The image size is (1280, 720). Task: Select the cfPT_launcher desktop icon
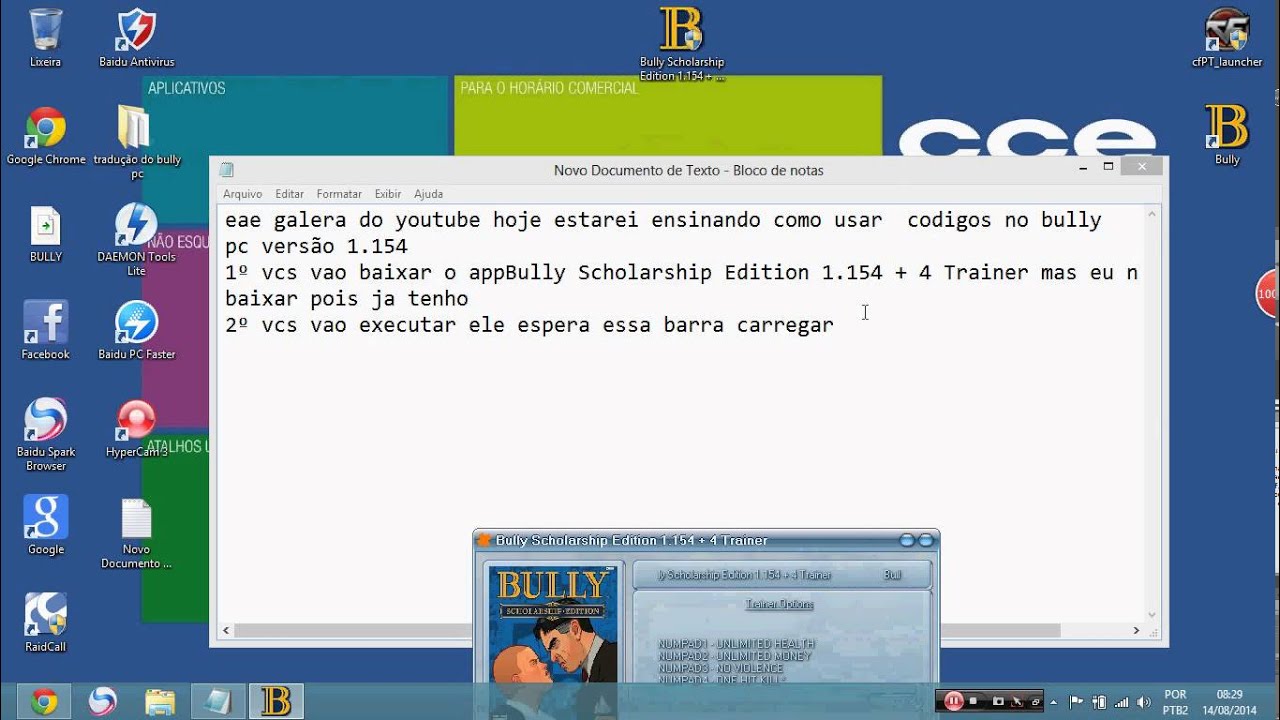click(x=1227, y=38)
